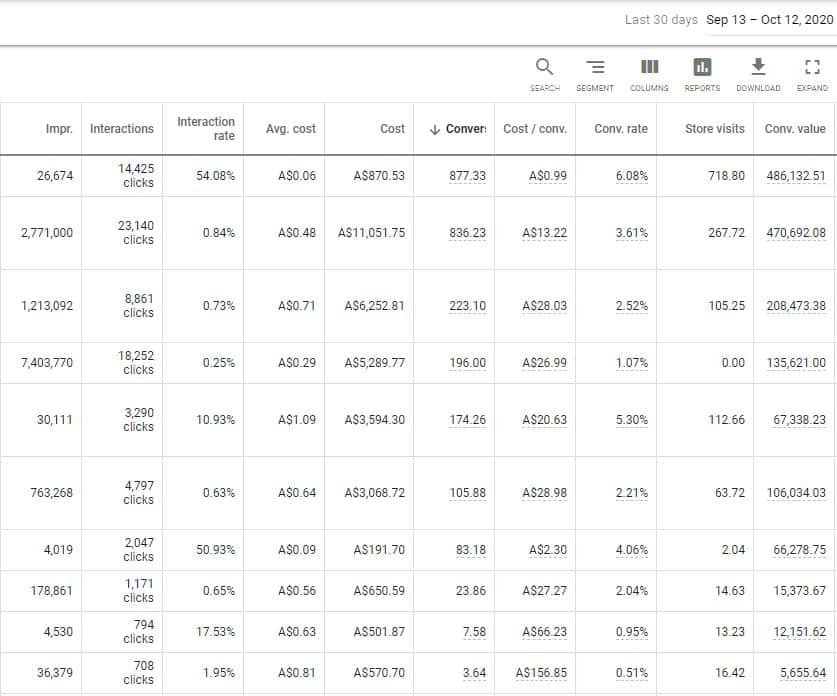Viewport: 837px width, 696px height.
Task: Click the 486,132.51 conversion value
Action: (796, 176)
